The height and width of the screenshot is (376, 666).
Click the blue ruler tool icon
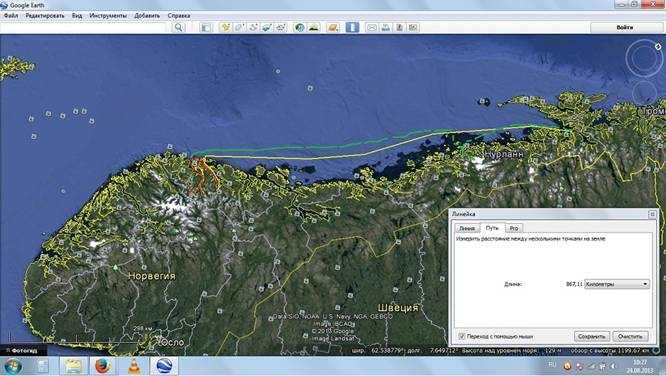(x=352, y=27)
